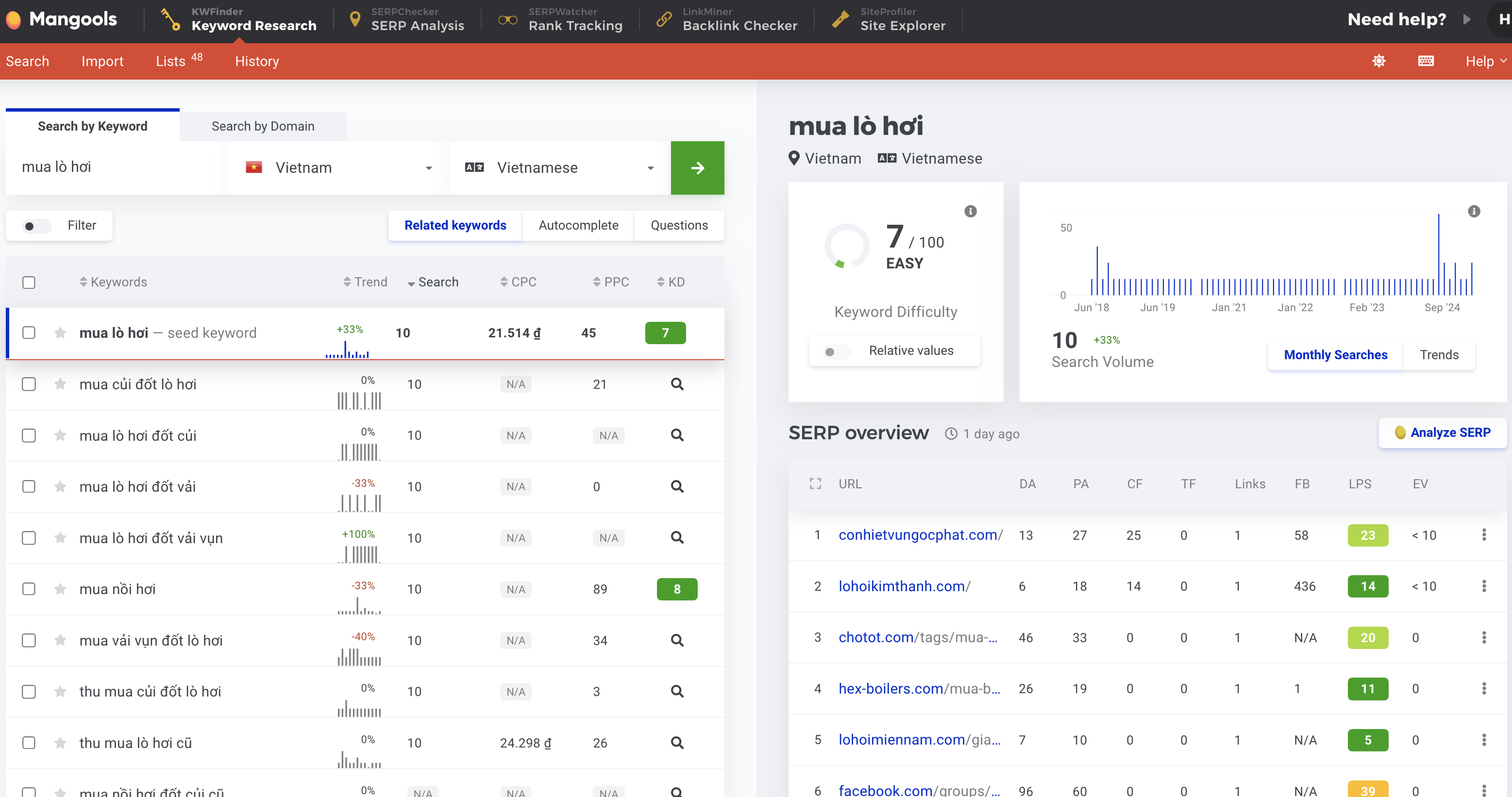Check the 'thu mua củi đốt lò hơi' box
The height and width of the screenshot is (797, 1512).
click(x=29, y=691)
